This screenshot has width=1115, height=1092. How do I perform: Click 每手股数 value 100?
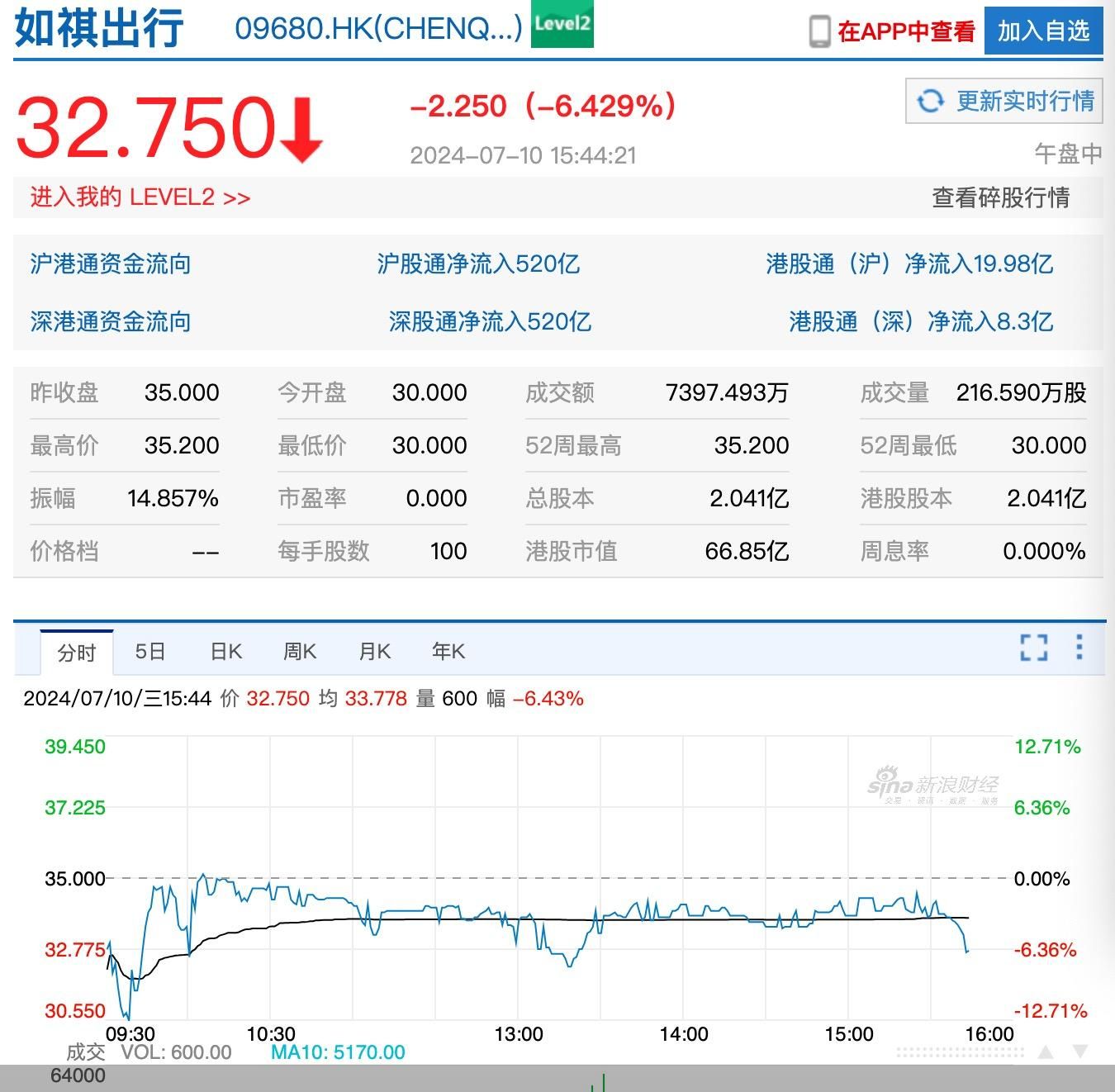point(448,551)
